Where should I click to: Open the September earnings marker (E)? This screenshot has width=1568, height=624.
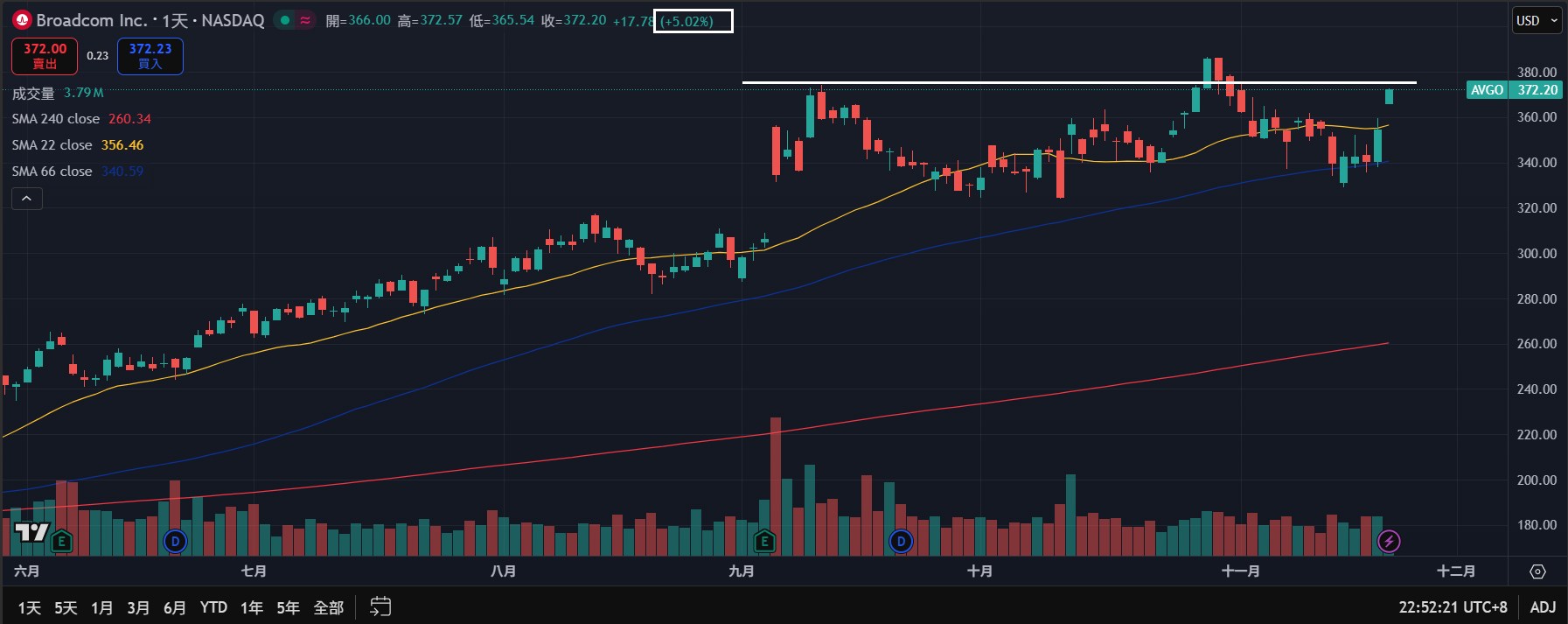[764, 542]
